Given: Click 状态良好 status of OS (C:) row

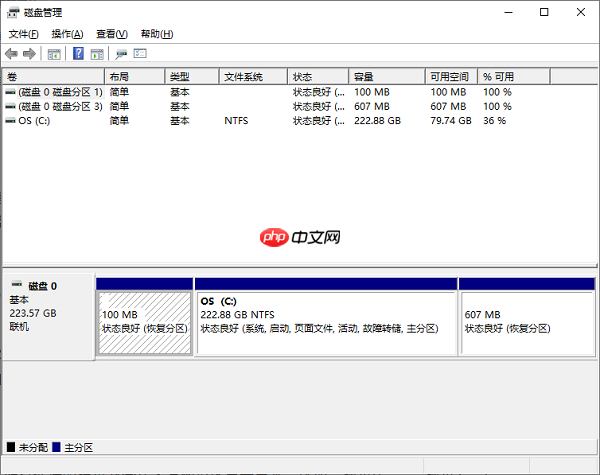Looking at the screenshot, I should [318, 121].
